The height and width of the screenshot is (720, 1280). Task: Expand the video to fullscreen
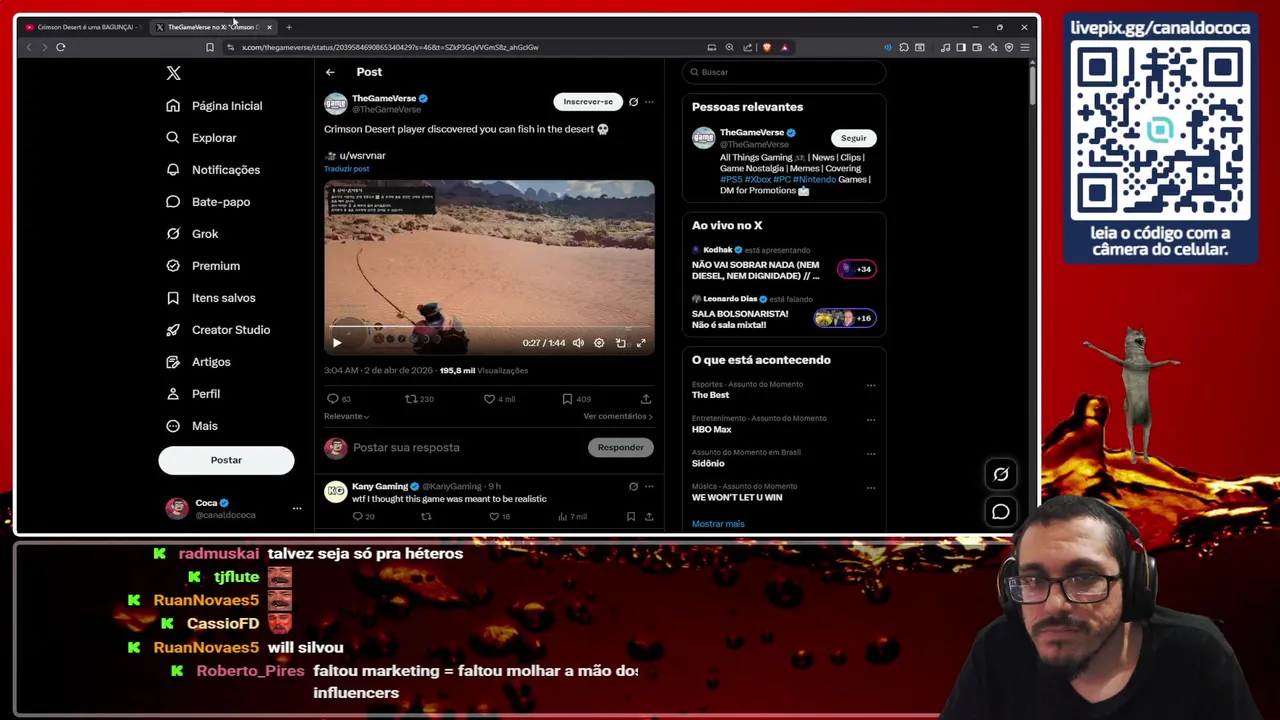641,343
